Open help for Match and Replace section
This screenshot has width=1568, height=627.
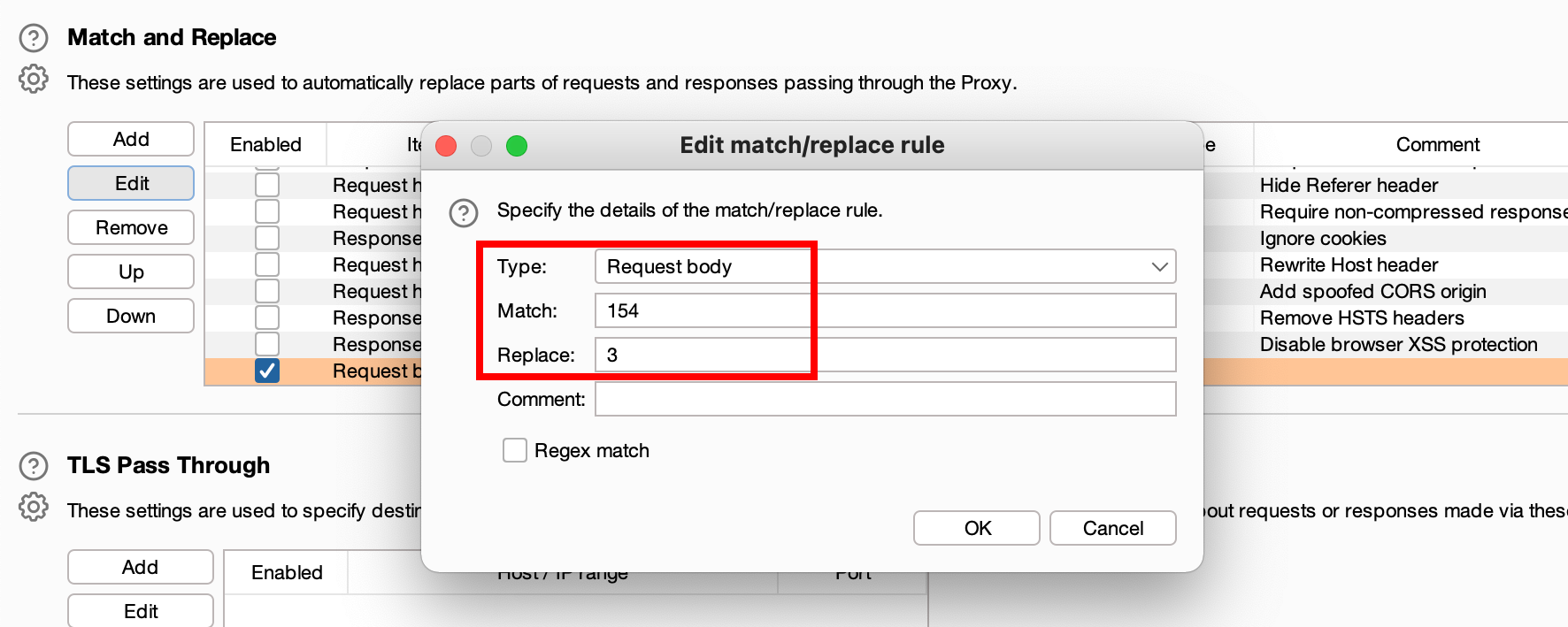(x=34, y=38)
